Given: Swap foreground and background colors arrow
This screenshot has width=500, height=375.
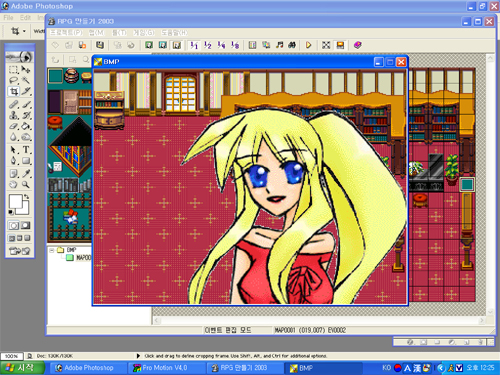Looking at the screenshot, I should (27, 197).
